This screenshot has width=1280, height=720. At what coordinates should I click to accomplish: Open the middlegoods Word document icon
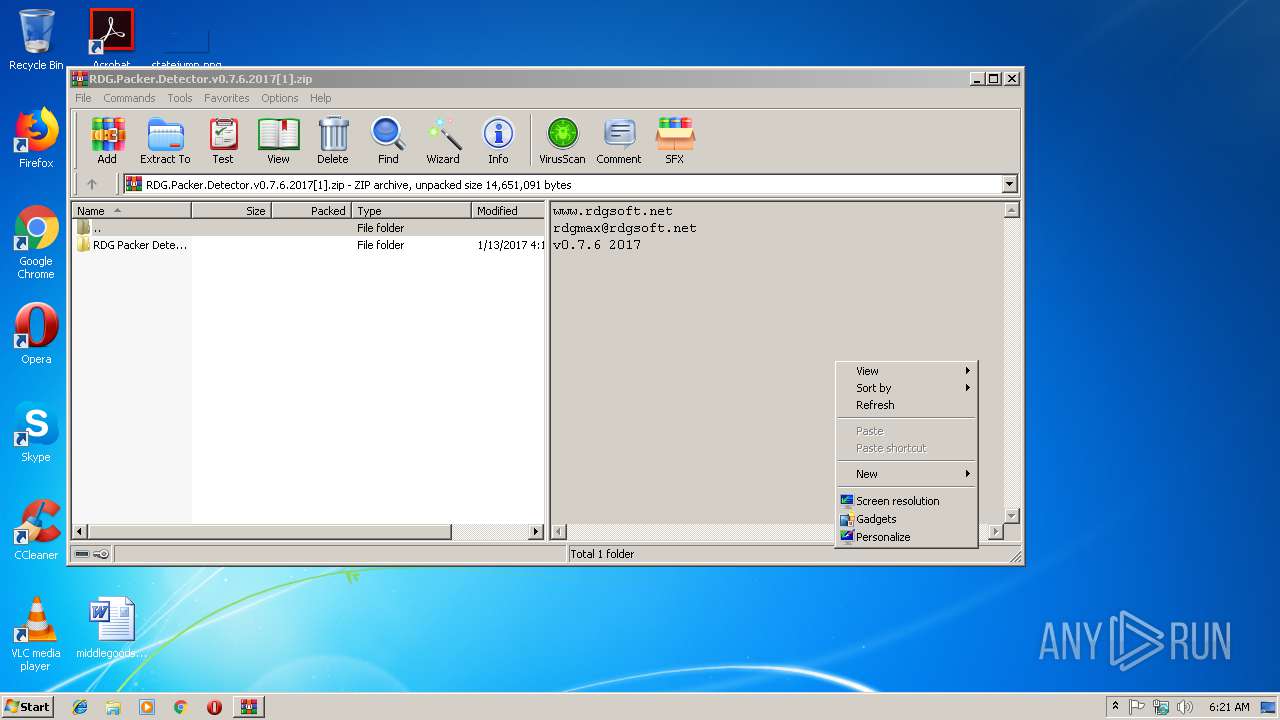pyautogui.click(x=111, y=628)
